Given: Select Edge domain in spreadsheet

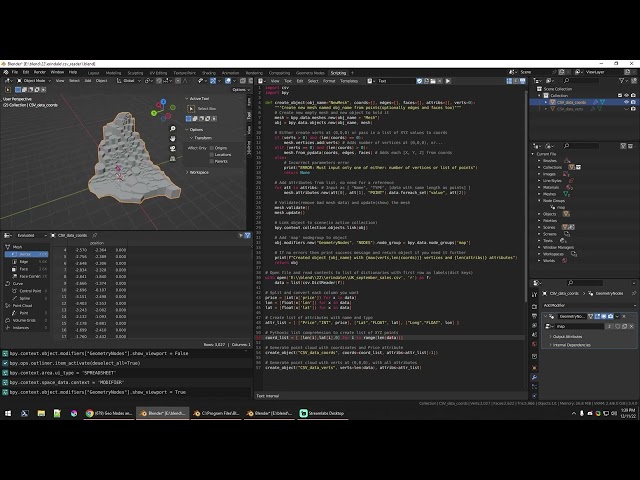Looking at the screenshot, I should coord(29,262).
